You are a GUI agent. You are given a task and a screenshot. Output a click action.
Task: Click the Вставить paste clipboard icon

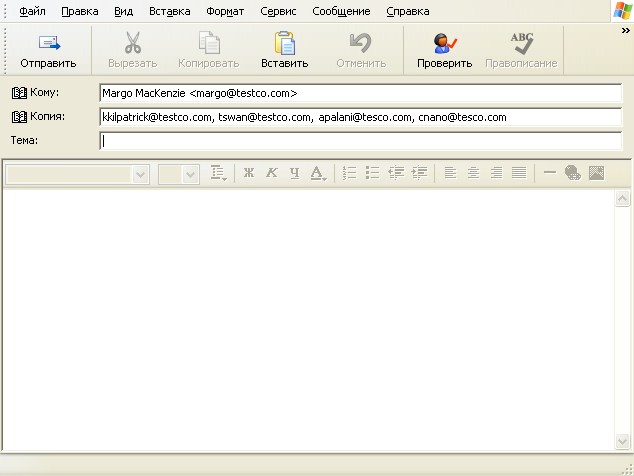[285, 43]
